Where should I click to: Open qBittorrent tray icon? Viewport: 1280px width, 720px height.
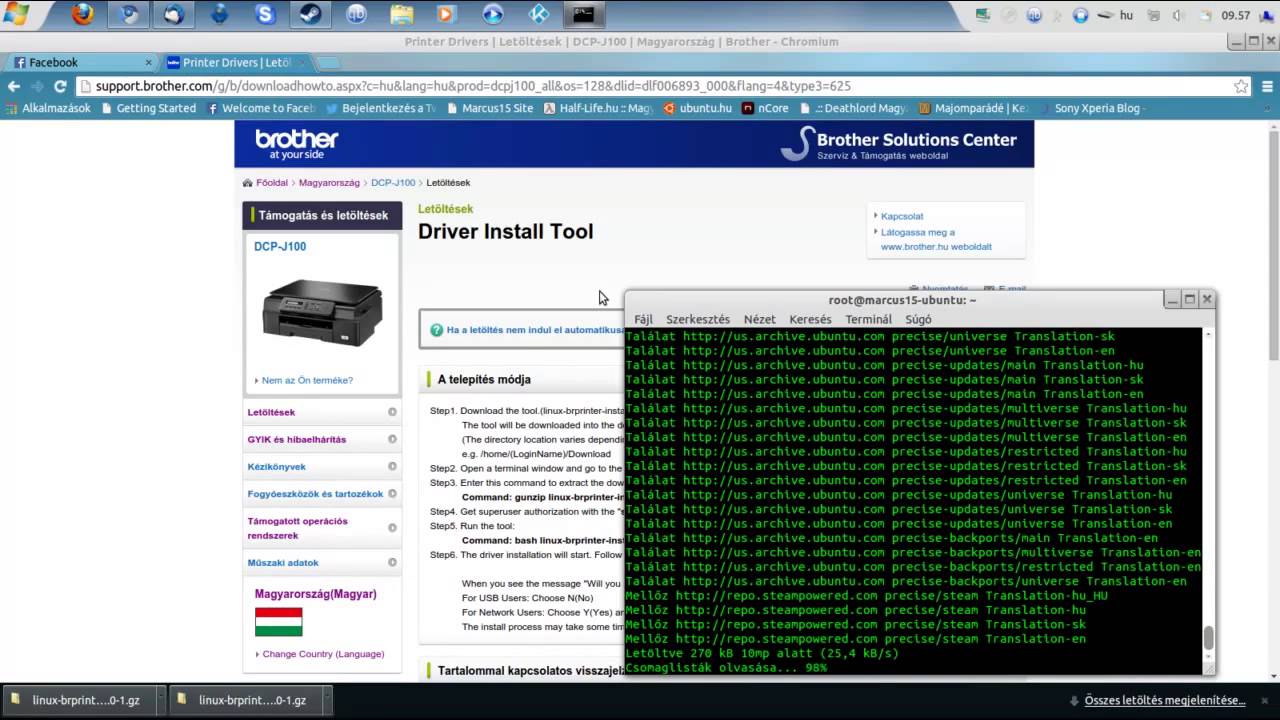(x=1034, y=15)
